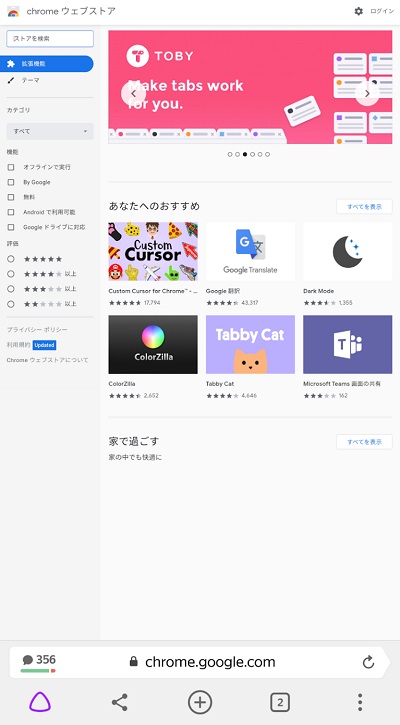Screen dimensions: 400x725
Task: Open a new tab with plus icon
Action: 200,702
